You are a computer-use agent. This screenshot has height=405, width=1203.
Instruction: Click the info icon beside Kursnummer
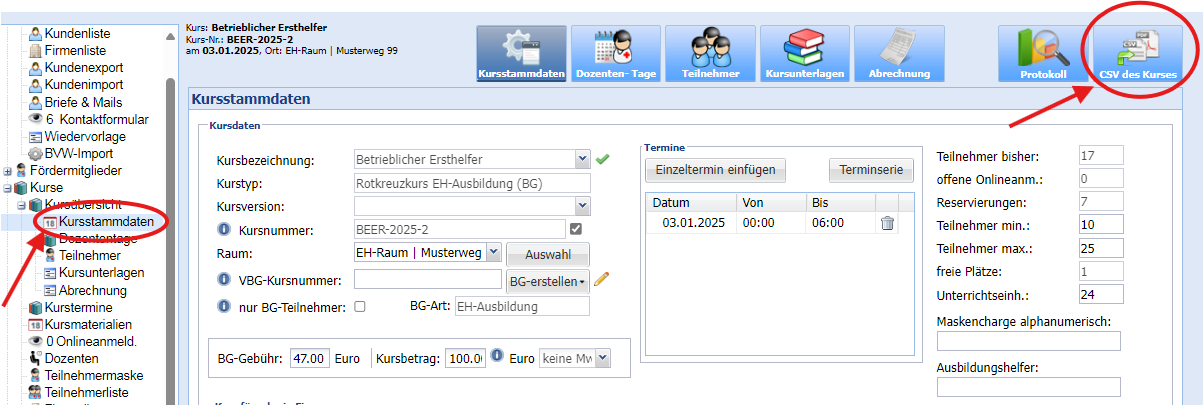[224, 230]
